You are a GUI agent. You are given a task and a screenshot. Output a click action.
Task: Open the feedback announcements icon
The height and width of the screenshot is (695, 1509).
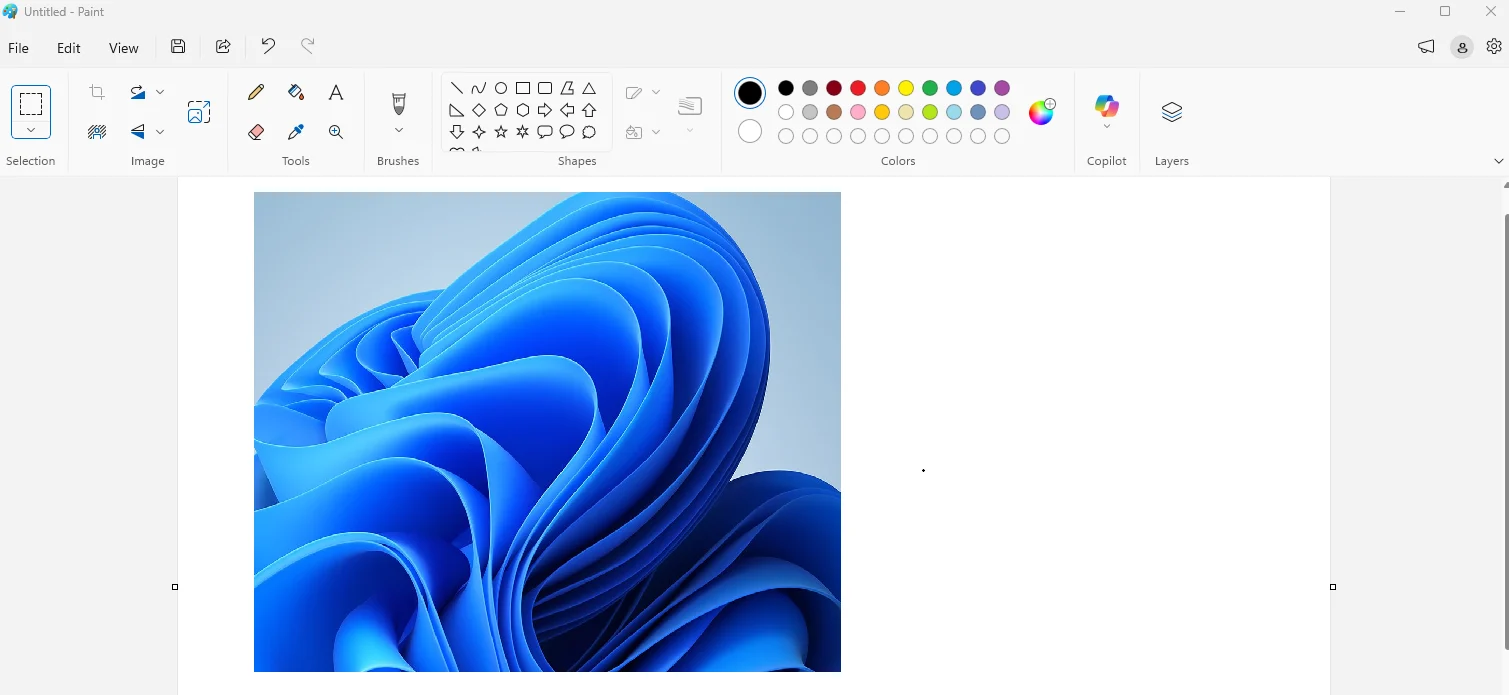[1426, 46]
